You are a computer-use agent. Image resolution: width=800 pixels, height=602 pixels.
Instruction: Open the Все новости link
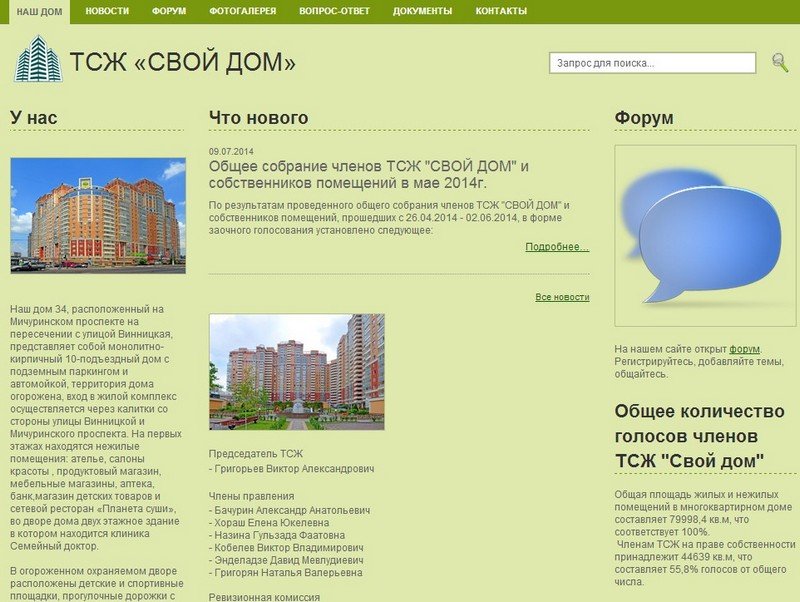pos(562,297)
